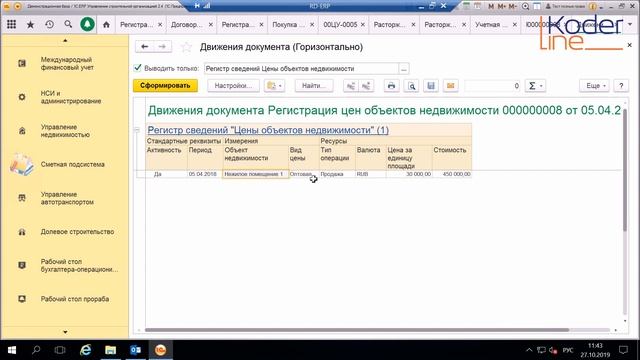Add report to favorites star
This screenshot has width=640, height=360.
pyautogui.click(x=186, y=47)
